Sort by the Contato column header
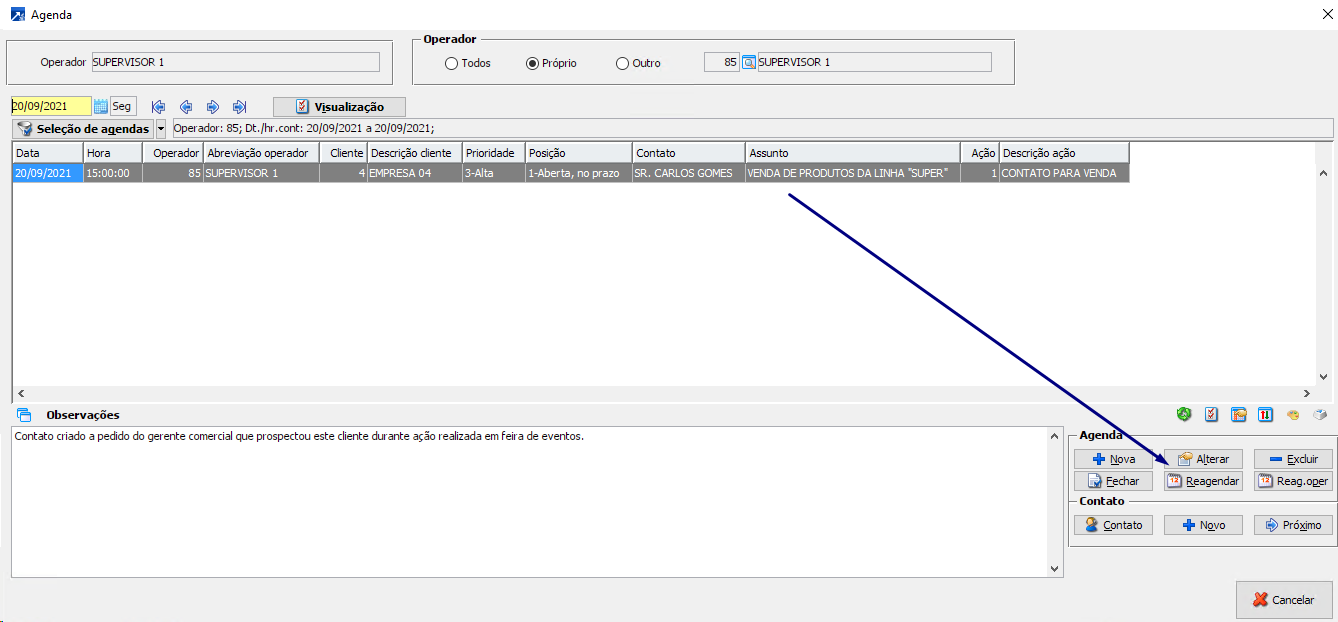 tap(689, 153)
